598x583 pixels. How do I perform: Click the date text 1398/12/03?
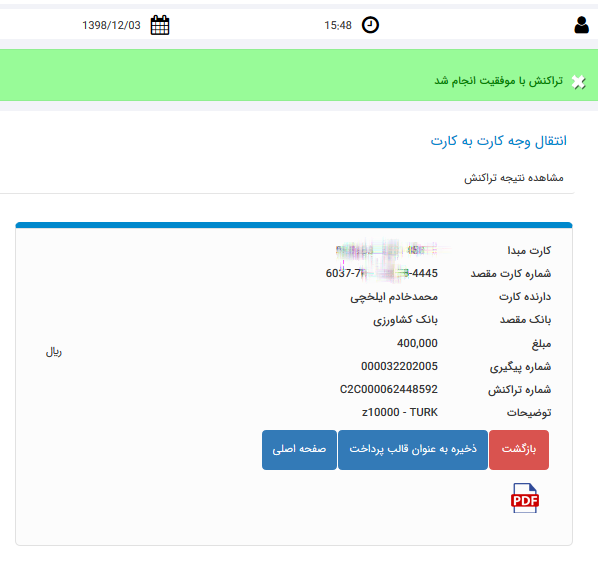tap(111, 25)
